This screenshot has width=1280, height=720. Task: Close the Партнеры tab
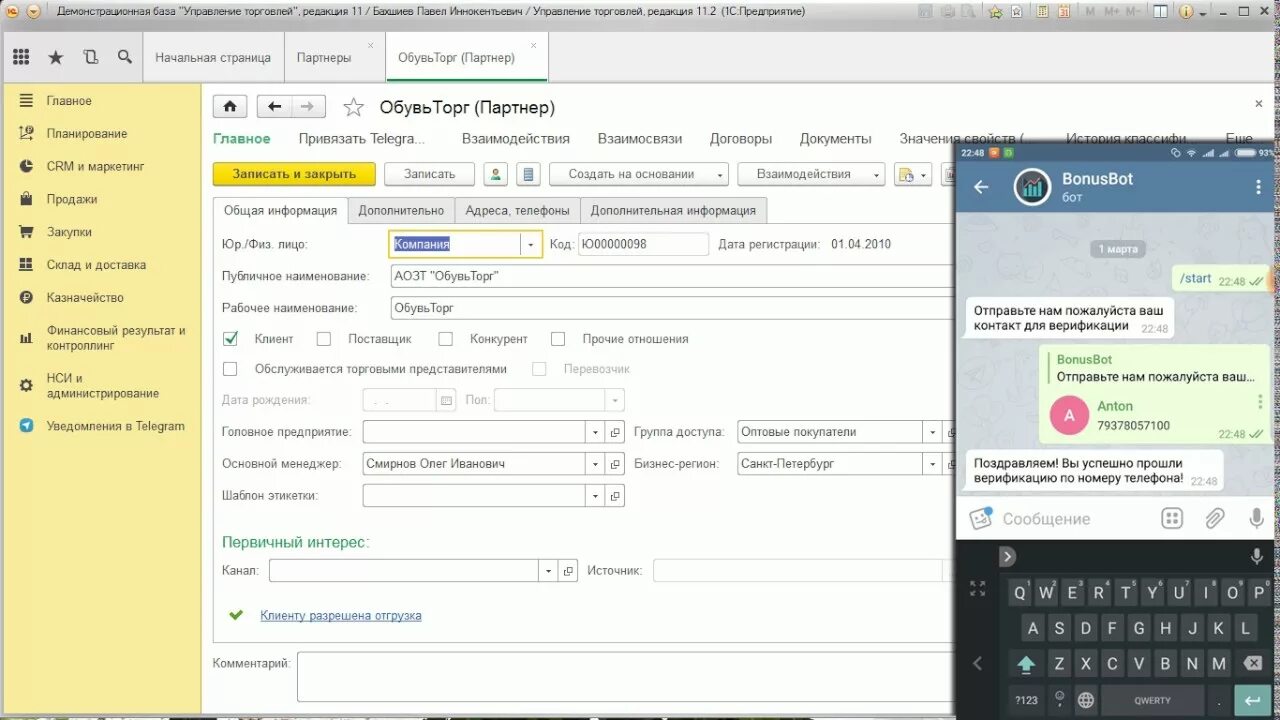[x=370, y=45]
